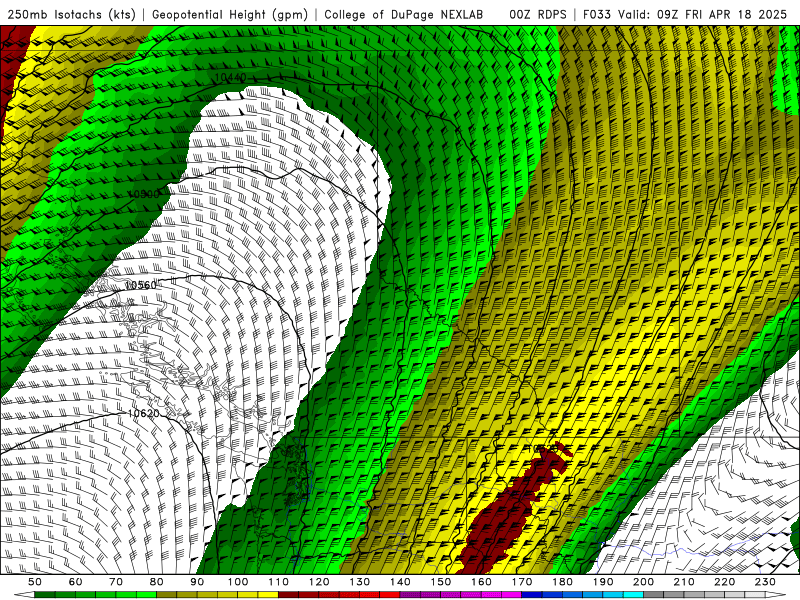The height and width of the screenshot is (600, 800).
Task: Click the 'Geopotential Height (gpm)' title text
Action: pyautogui.click(x=230, y=14)
